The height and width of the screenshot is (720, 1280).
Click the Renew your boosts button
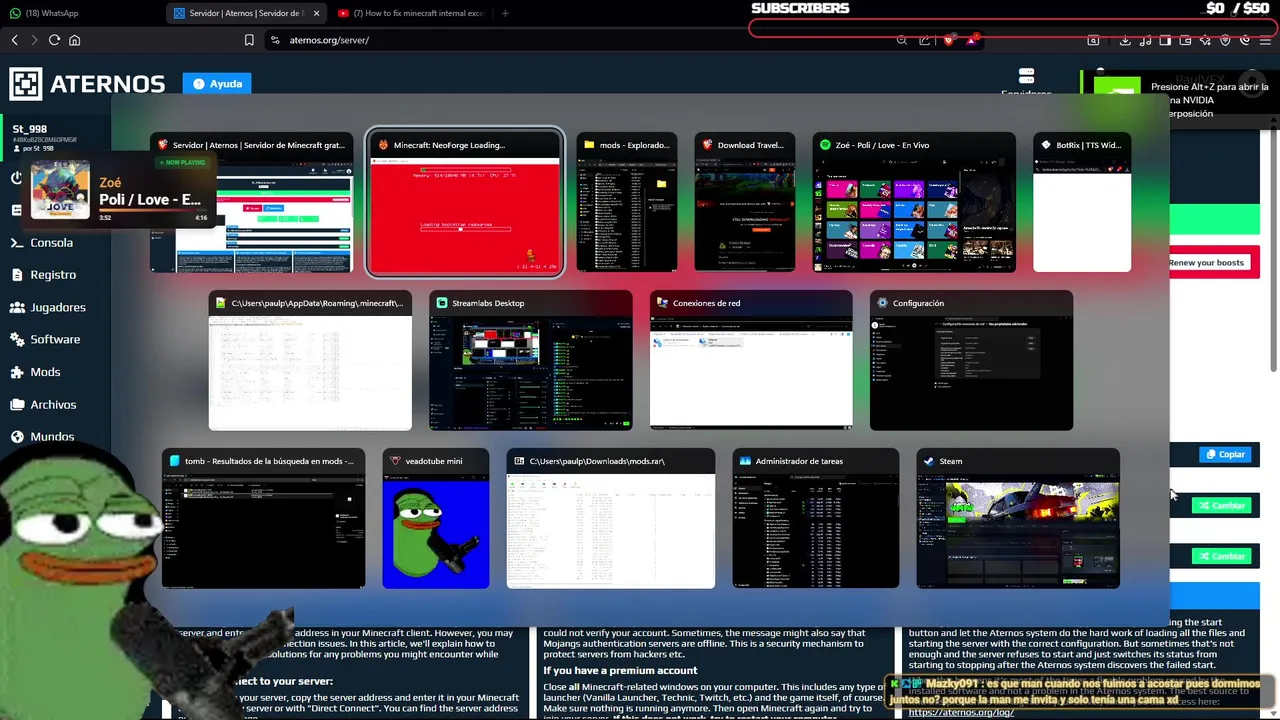tap(1206, 262)
